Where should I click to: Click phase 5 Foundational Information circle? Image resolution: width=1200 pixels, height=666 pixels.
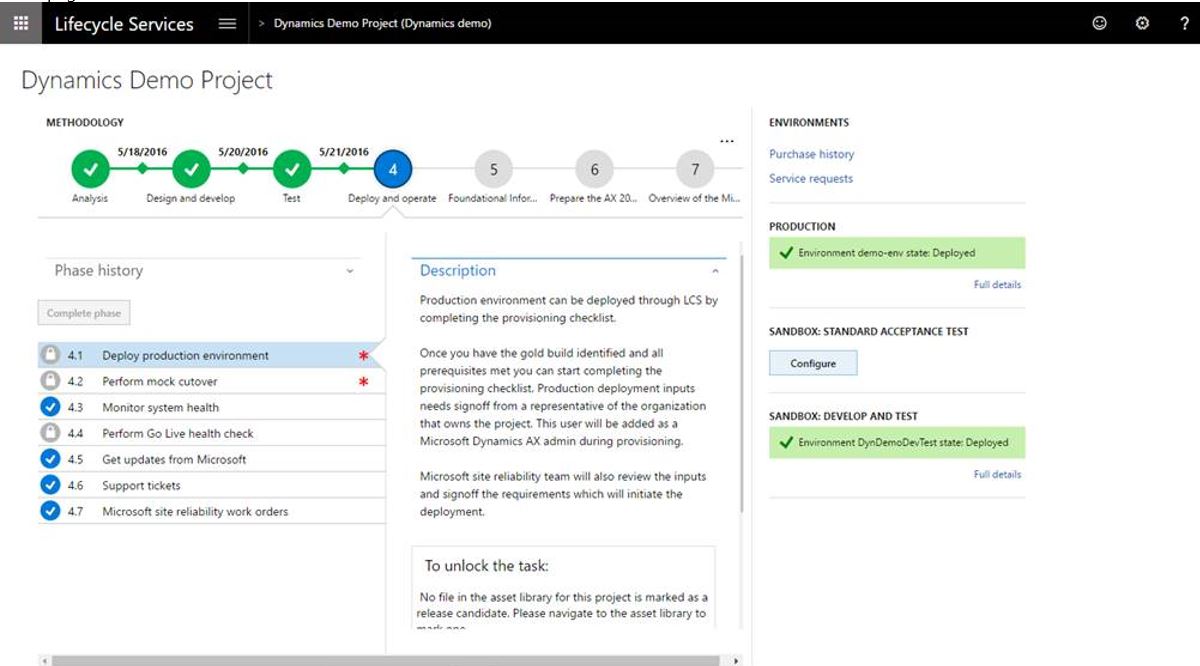(x=493, y=170)
